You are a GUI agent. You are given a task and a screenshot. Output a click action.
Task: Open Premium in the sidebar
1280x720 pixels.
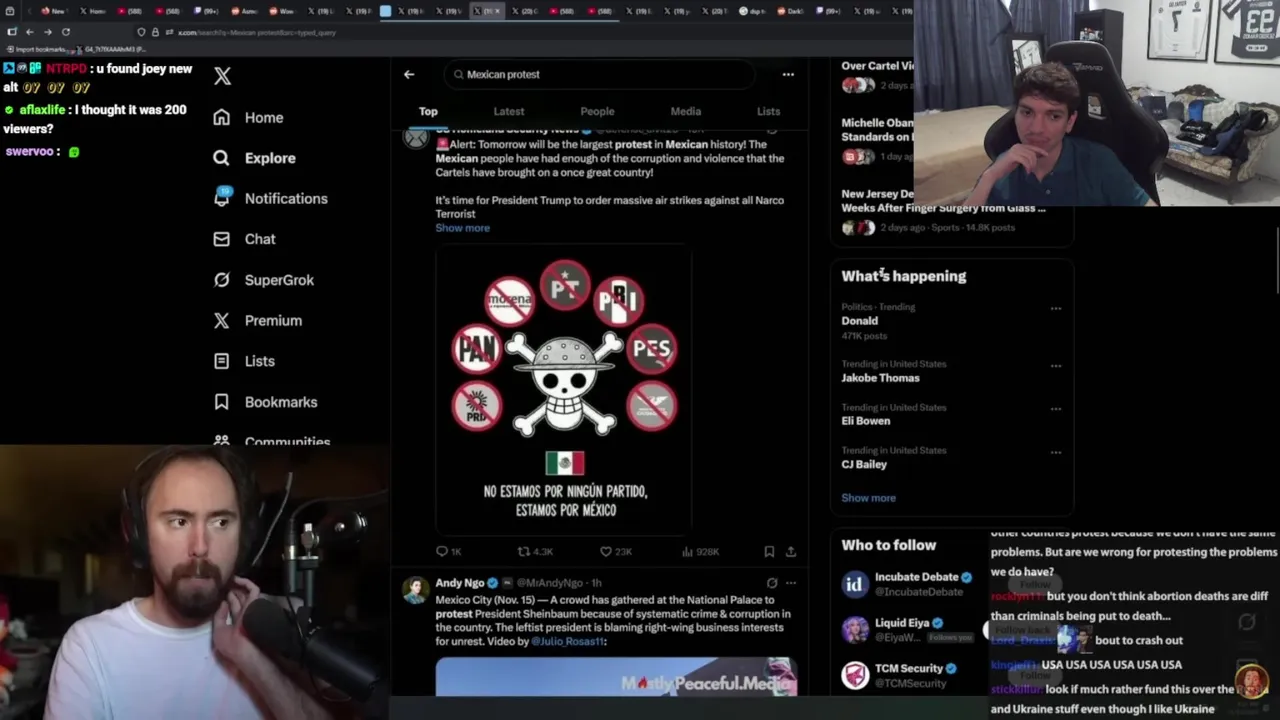(x=273, y=321)
